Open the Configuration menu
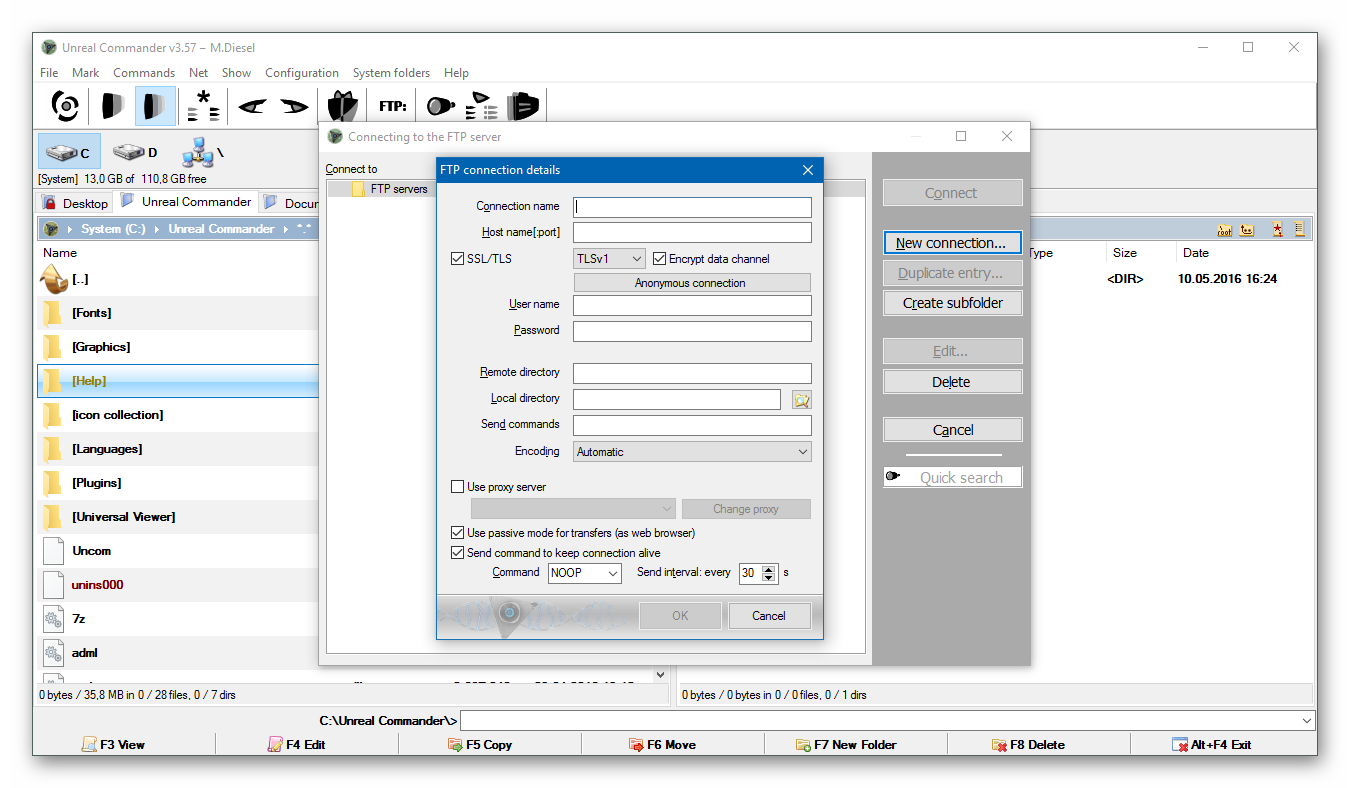1350x788 pixels. [x=302, y=73]
